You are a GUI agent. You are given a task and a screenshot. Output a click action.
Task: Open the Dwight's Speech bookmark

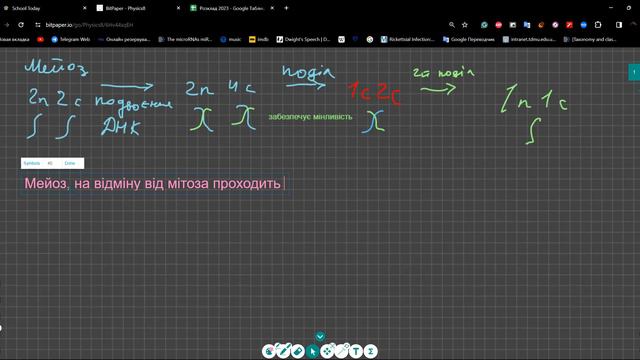[303, 40]
